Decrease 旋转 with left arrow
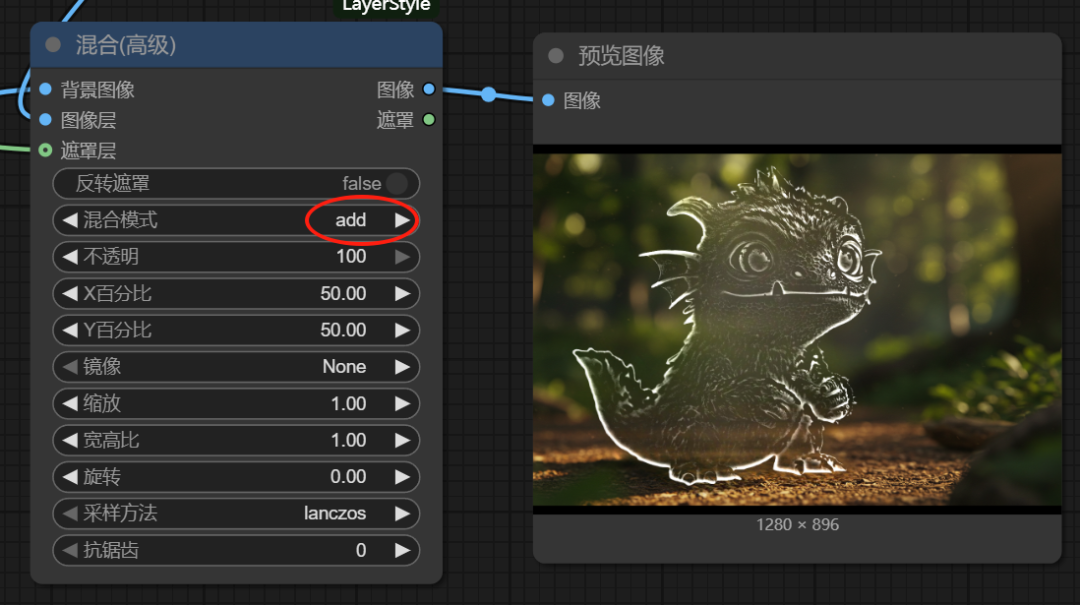1080x605 pixels. coord(70,477)
